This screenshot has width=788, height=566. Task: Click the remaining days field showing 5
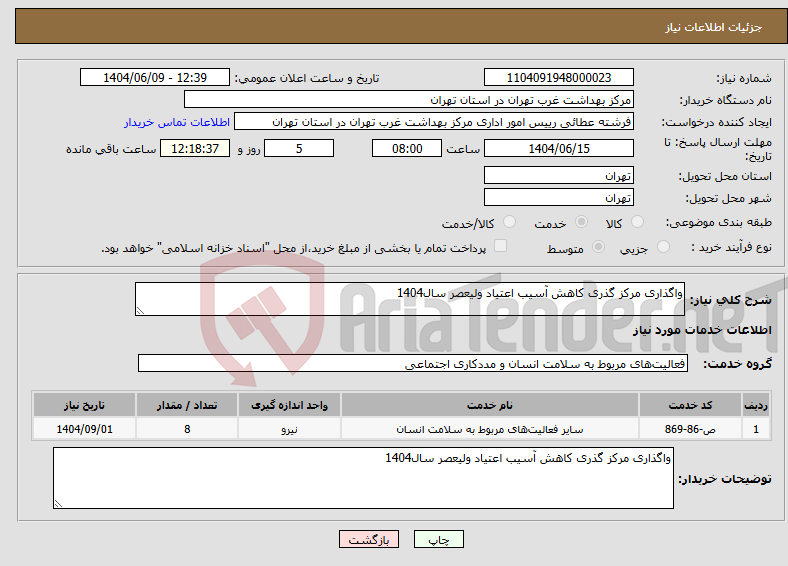(299, 148)
